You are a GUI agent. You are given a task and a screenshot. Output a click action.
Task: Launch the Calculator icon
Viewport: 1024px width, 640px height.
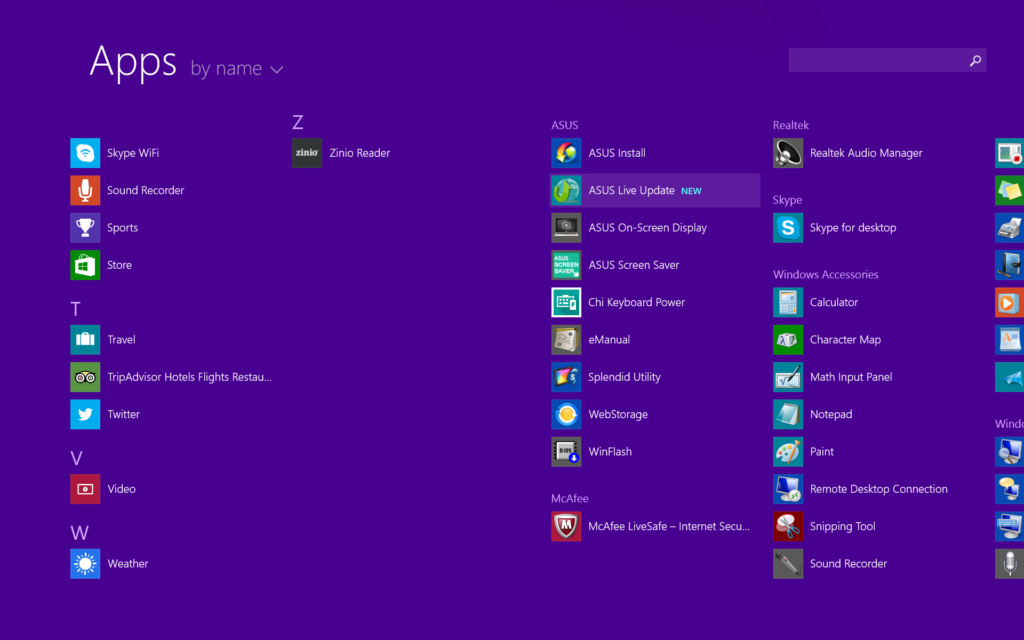[x=788, y=302]
